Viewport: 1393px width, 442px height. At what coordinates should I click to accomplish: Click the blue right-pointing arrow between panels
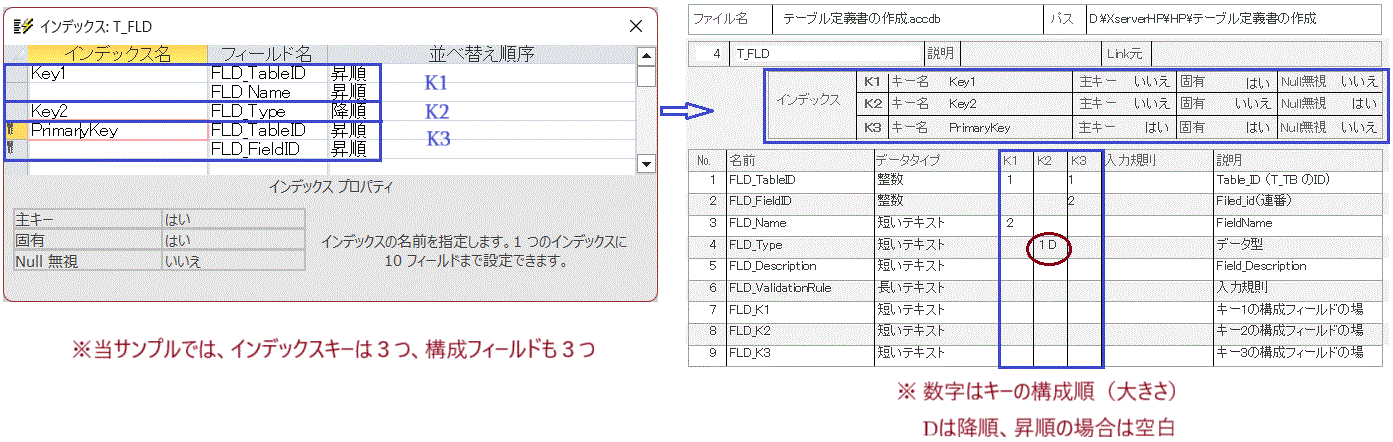685,111
